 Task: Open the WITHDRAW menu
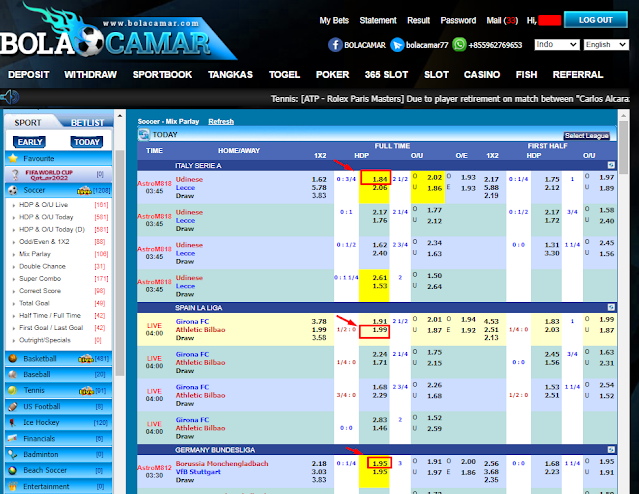pyautogui.click(x=90, y=75)
